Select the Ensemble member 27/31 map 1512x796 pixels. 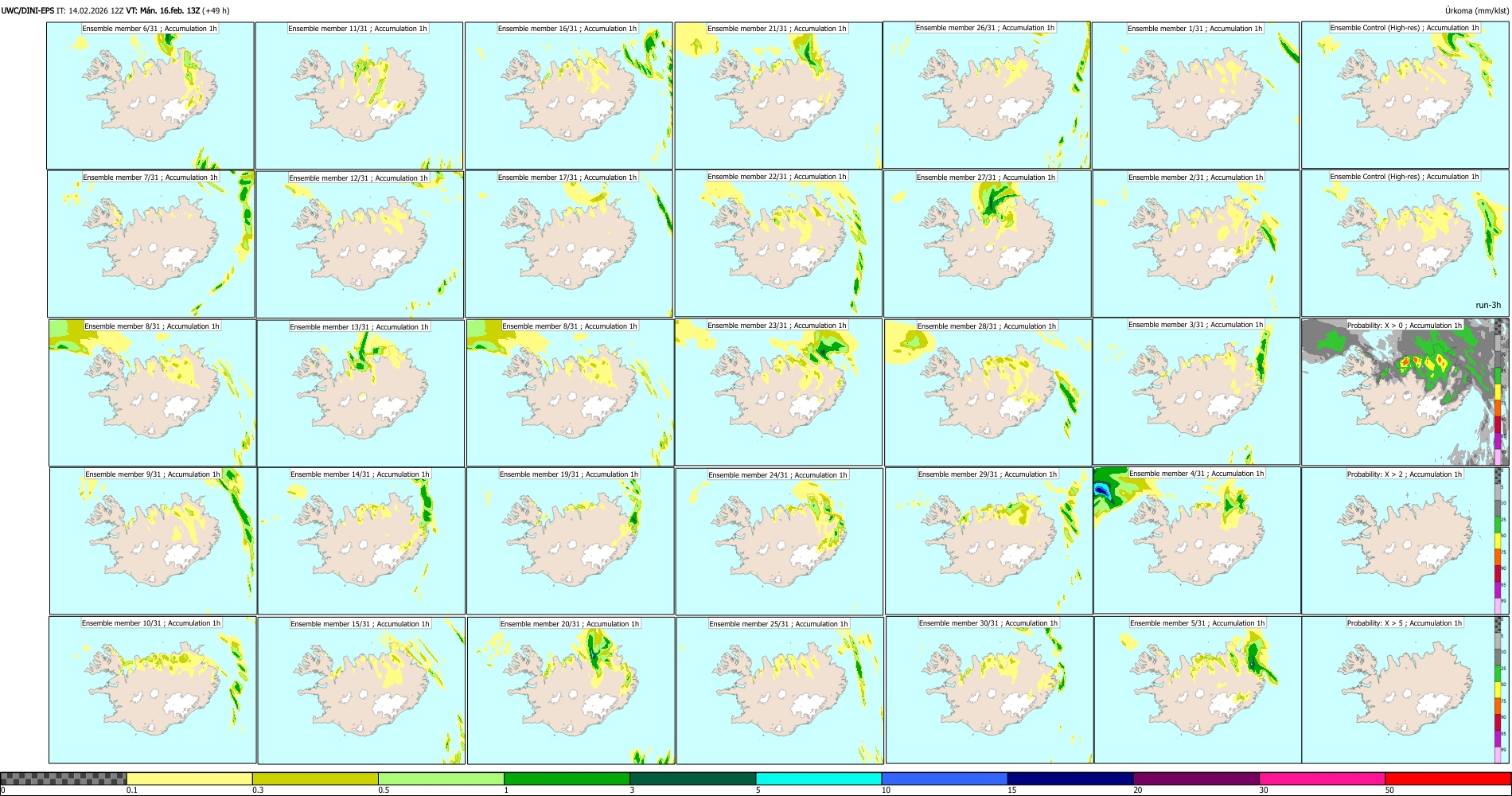click(987, 244)
